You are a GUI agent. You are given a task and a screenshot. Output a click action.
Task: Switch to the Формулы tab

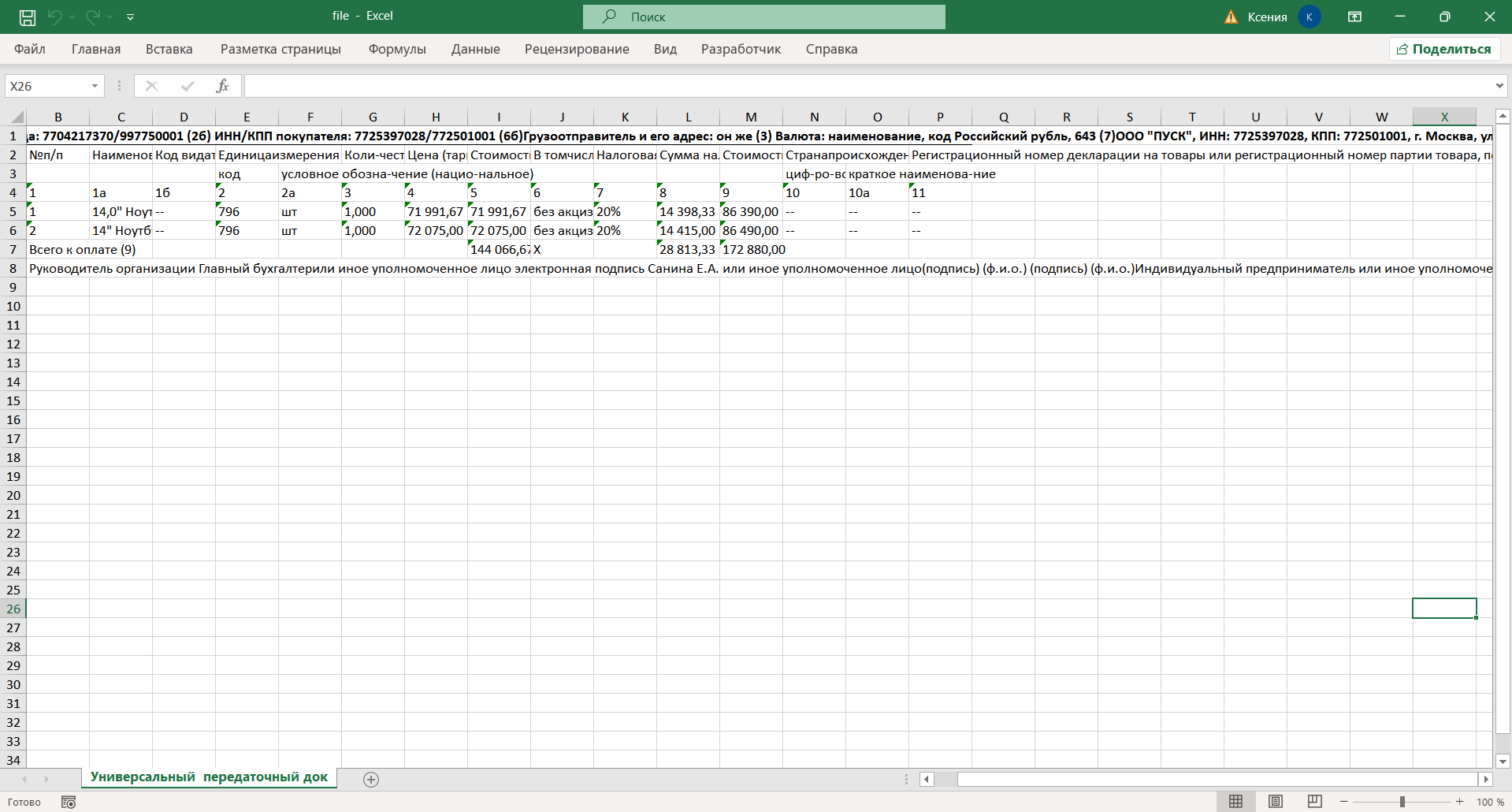(397, 49)
